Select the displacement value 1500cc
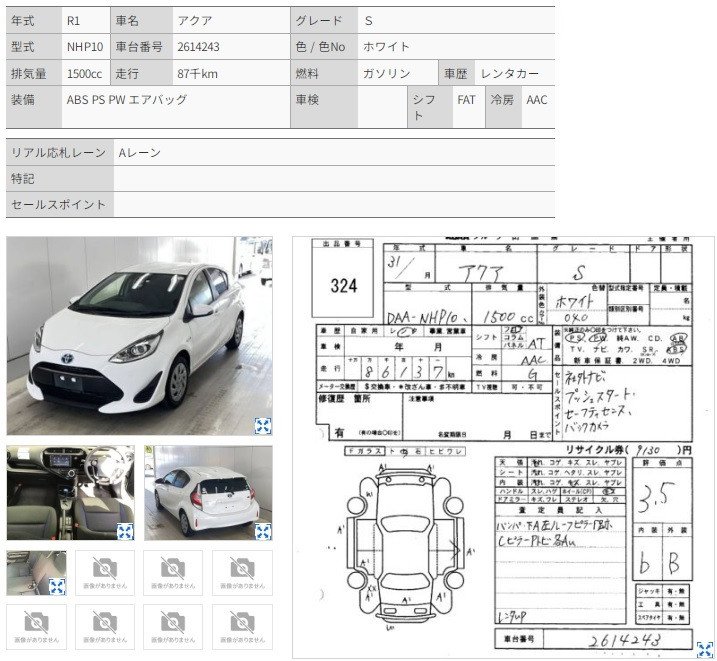This screenshot has width=717, height=661. [x=86, y=73]
